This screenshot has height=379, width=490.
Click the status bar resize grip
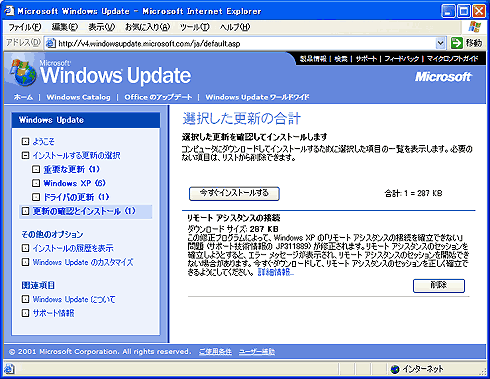(483, 371)
